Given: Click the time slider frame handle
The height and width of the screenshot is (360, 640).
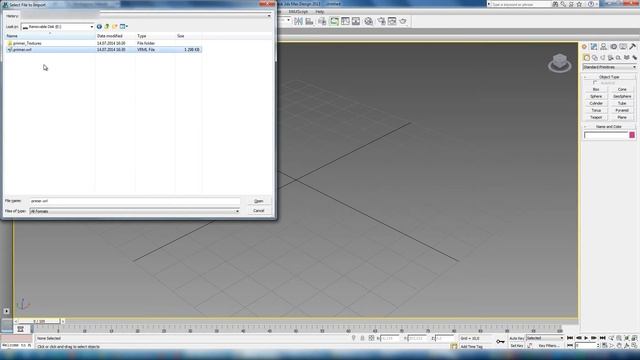Looking at the screenshot, I should 39,322.
